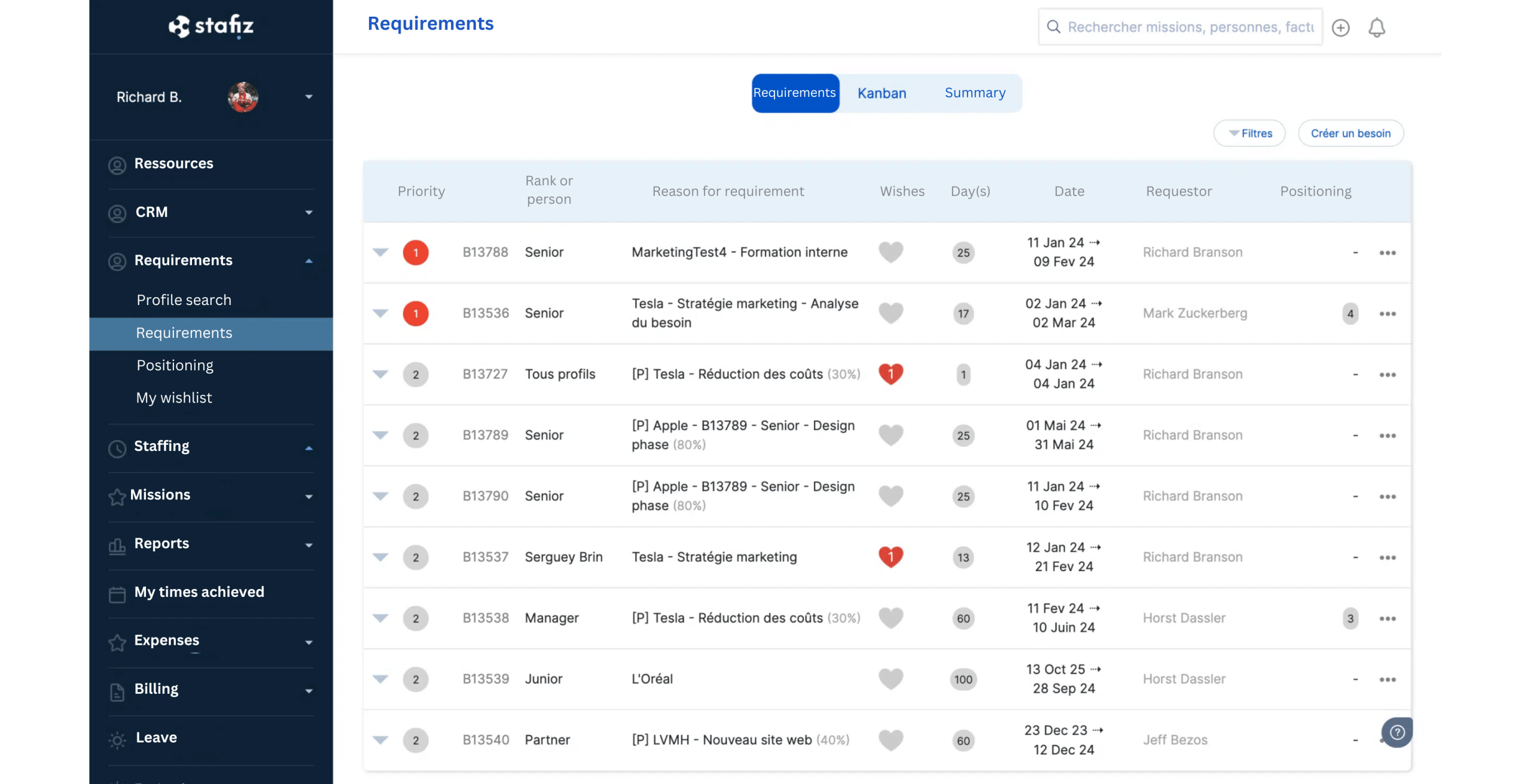Image resolution: width=1531 pixels, height=784 pixels.
Task: Switch to the Kanban tab
Action: [882, 91]
